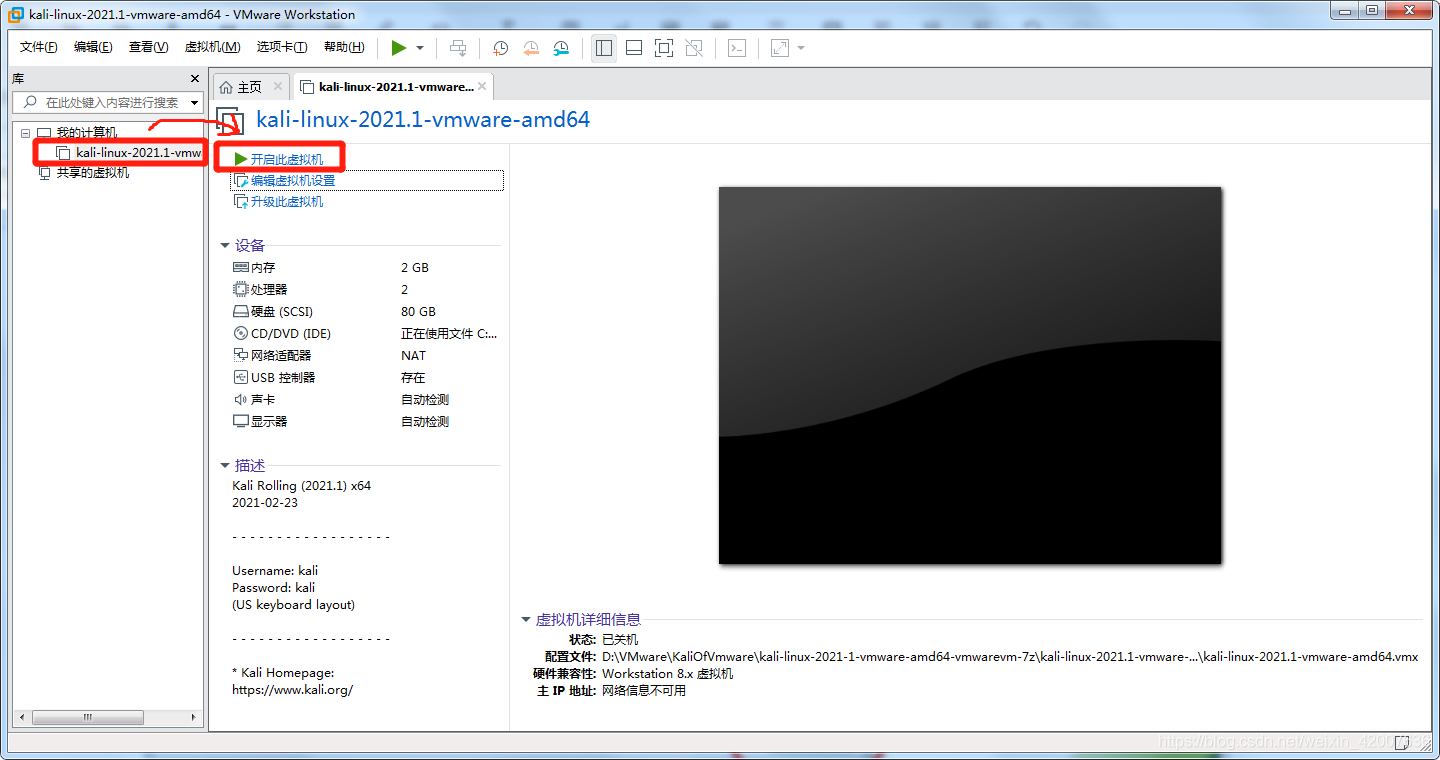Click the CPU icon beside 处理器
The width and height of the screenshot is (1440, 760).
pyautogui.click(x=240, y=289)
